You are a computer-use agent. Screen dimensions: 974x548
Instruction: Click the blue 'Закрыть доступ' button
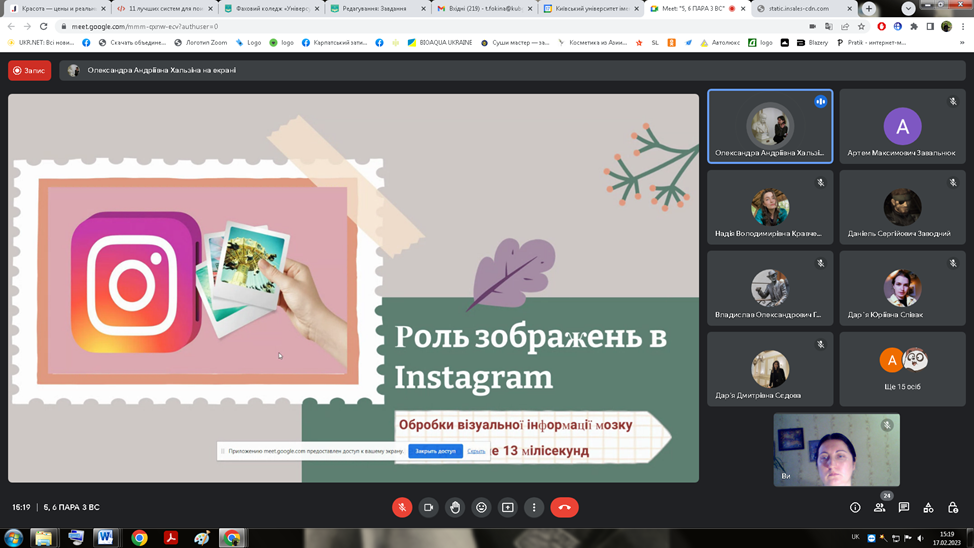pos(435,451)
